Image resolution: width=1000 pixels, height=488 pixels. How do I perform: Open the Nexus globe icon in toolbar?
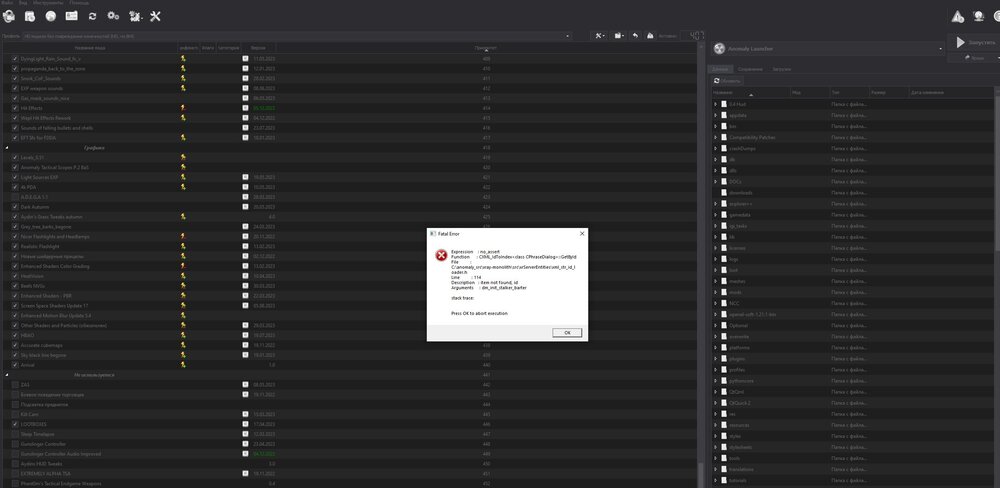(x=50, y=16)
